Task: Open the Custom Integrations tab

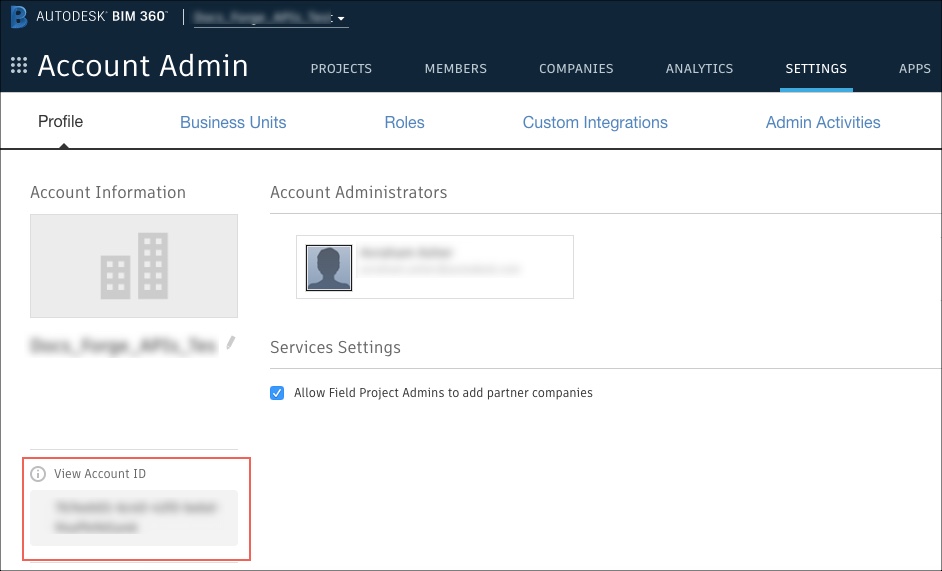Action: pos(595,122)
